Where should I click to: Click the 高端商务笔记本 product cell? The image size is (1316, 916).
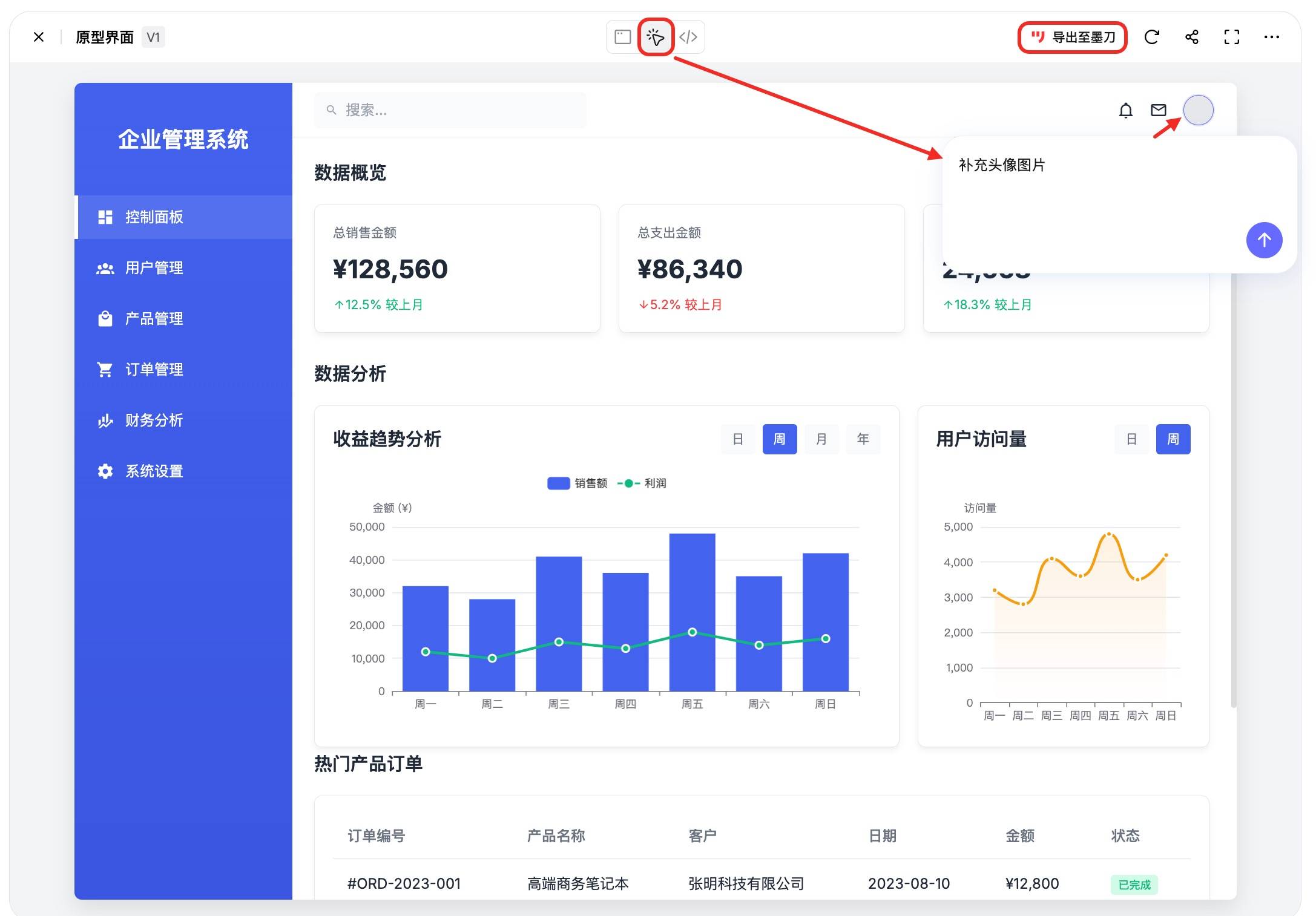tap(578, 884)
